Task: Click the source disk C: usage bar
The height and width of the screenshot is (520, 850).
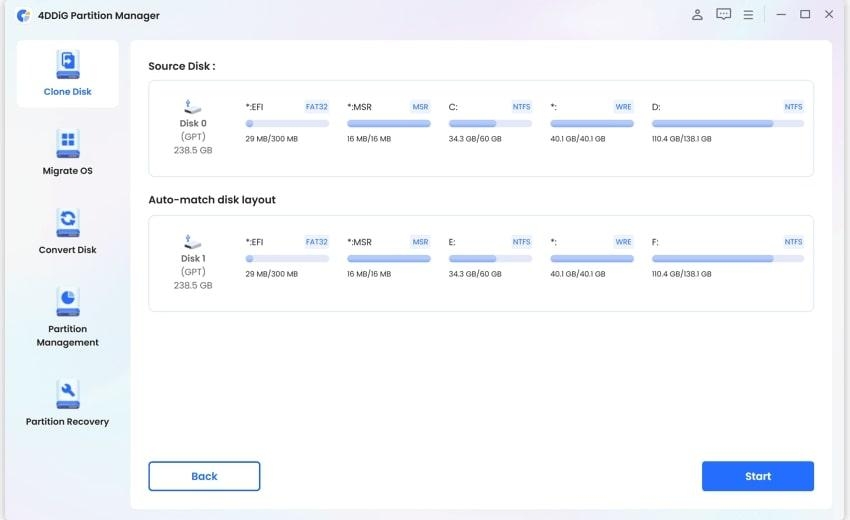Action: tap(490, 124)
